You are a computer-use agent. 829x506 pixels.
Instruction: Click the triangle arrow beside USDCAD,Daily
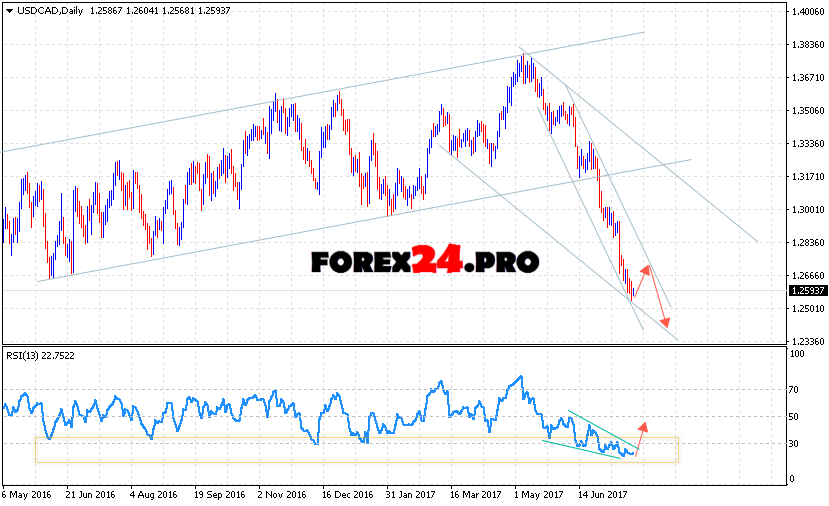coord(8,10)
